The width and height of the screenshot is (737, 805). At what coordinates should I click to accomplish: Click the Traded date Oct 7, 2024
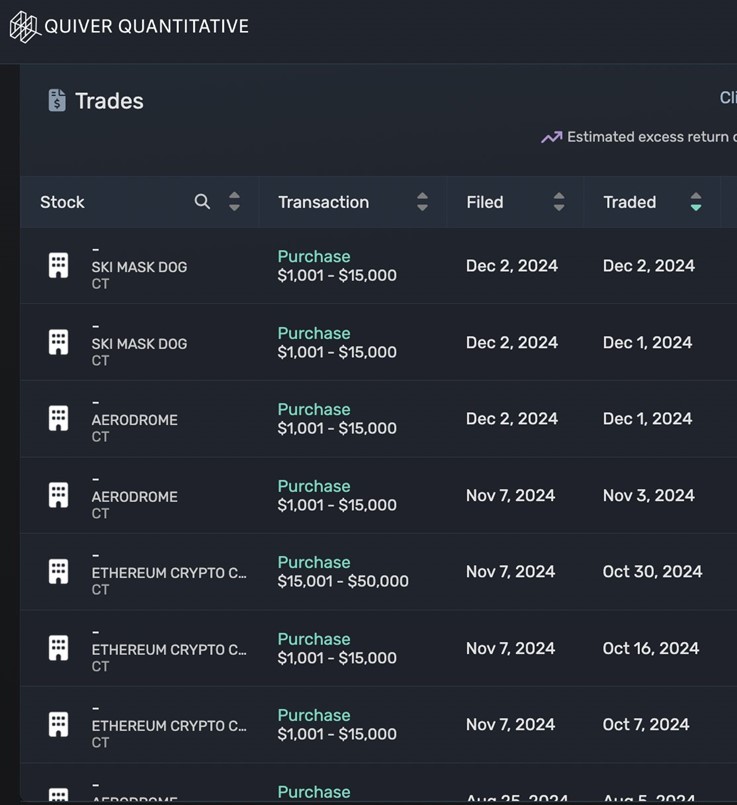pos(646,725)
